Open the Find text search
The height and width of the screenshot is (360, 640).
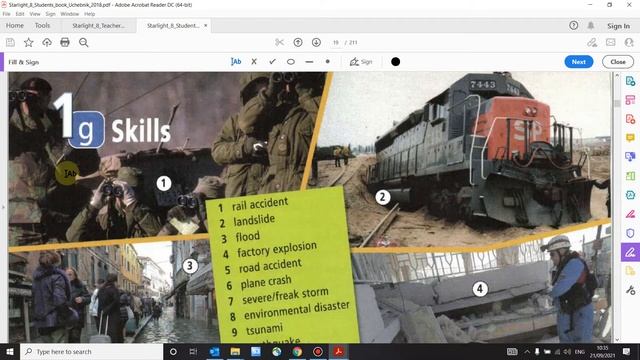point(84,42)
